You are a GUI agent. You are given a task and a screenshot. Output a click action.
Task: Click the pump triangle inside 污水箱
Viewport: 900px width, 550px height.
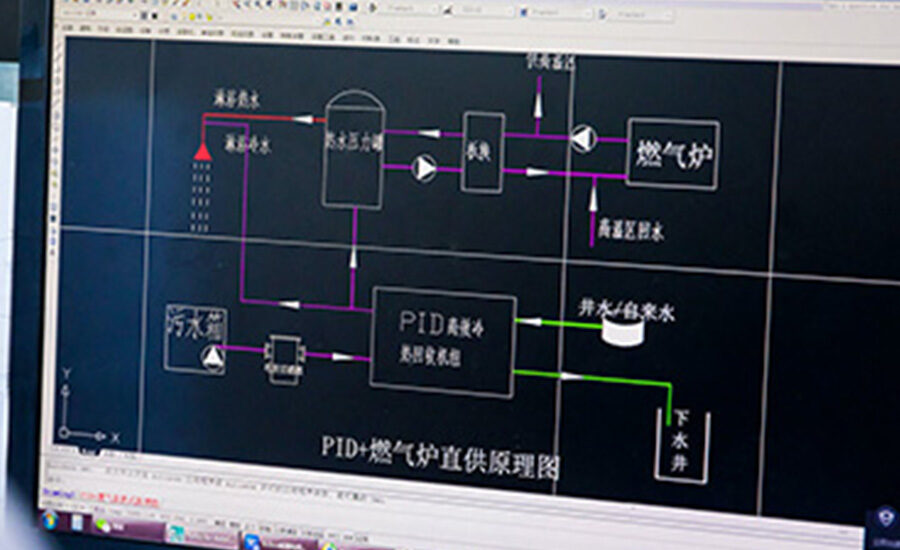pos(213,355)
